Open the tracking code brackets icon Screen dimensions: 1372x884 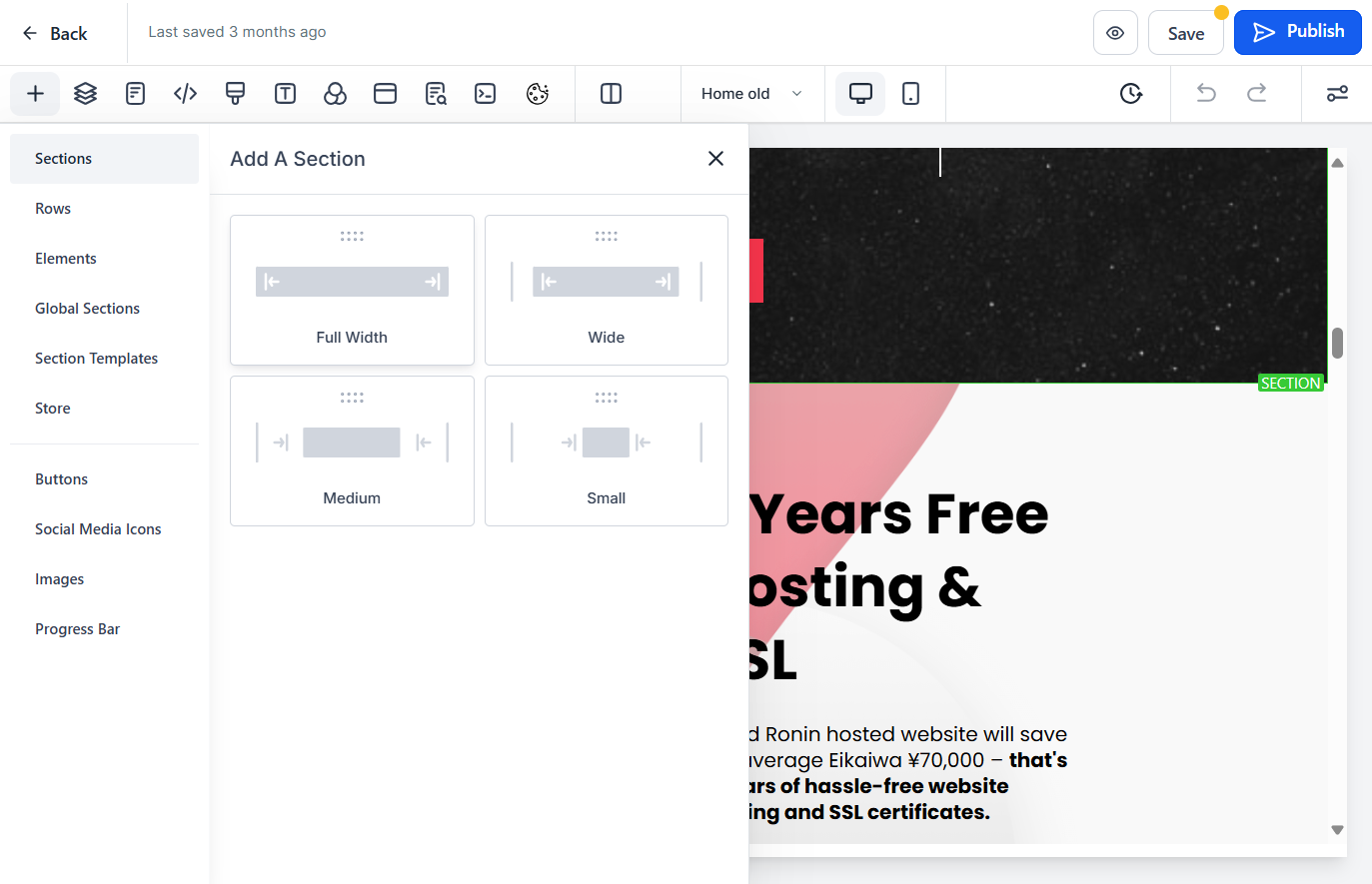pos(186,94)
